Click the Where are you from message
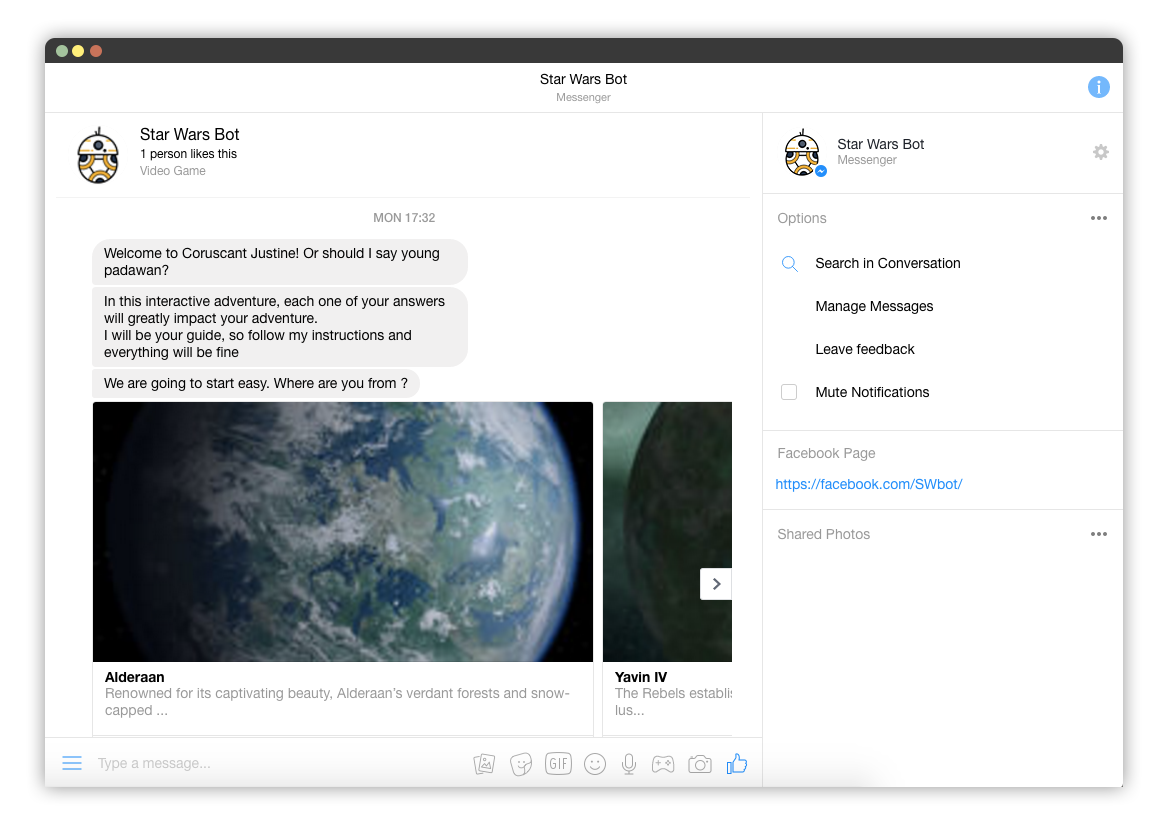Image resolution: width=1161 pixels, height=817 pixels. (255, 383)
